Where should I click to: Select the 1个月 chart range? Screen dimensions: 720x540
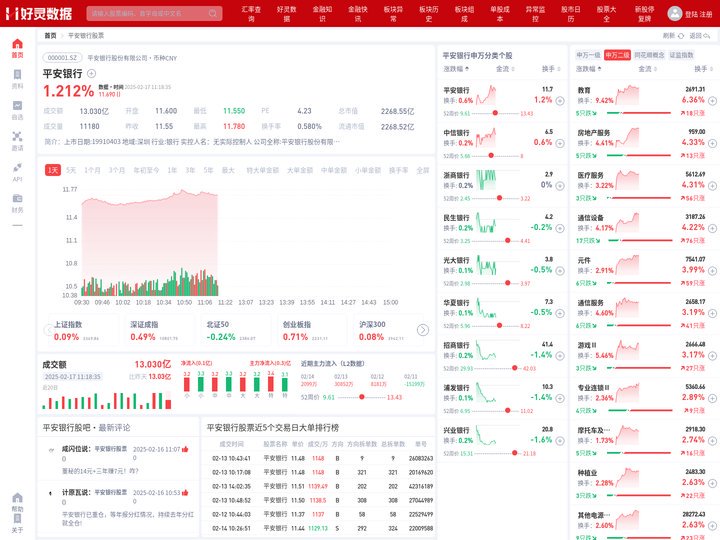[x=92, y=170]
